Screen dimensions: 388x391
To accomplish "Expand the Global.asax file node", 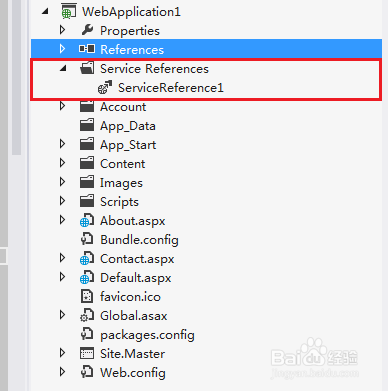I will (62, 315).
